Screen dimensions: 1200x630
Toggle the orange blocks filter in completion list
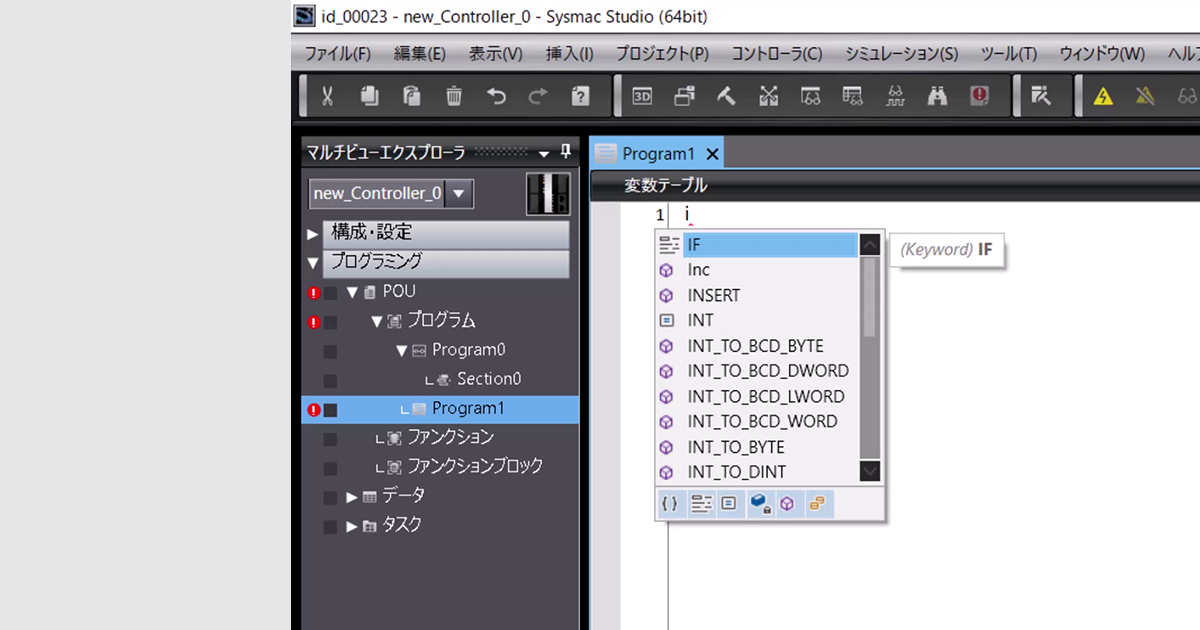coord(818,504)
